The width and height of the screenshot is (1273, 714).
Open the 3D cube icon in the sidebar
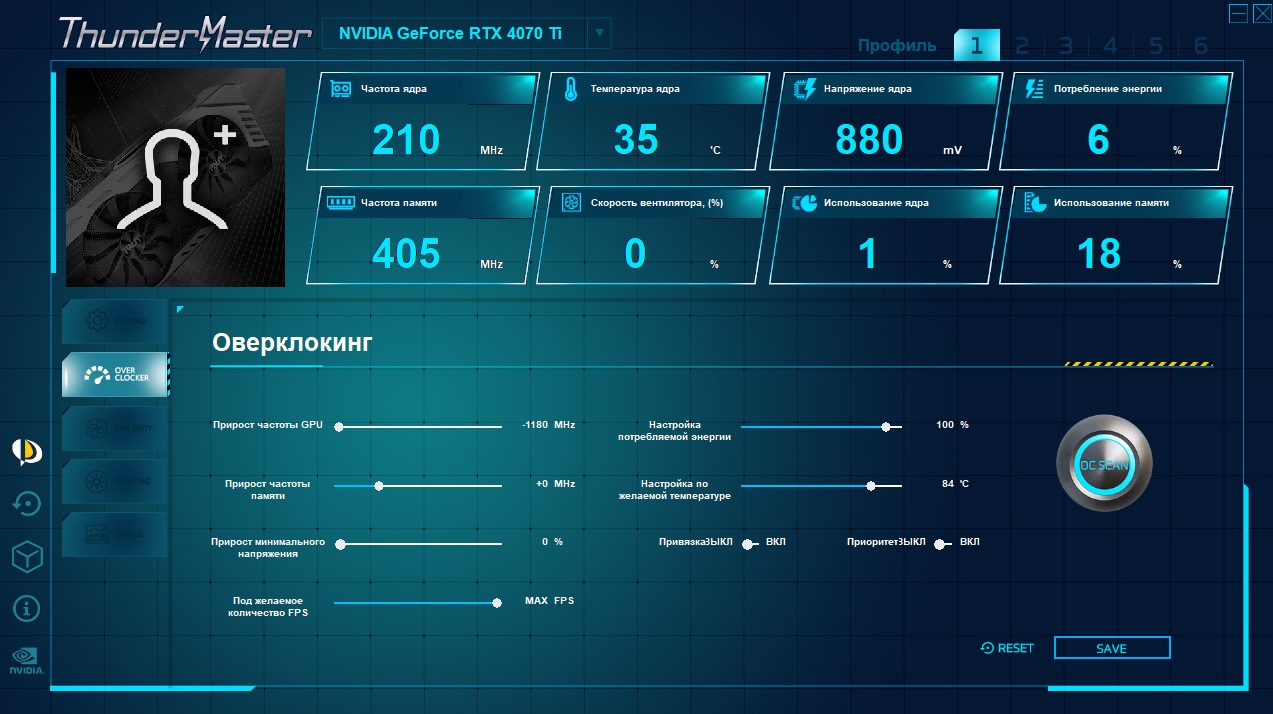coord(27,557)
